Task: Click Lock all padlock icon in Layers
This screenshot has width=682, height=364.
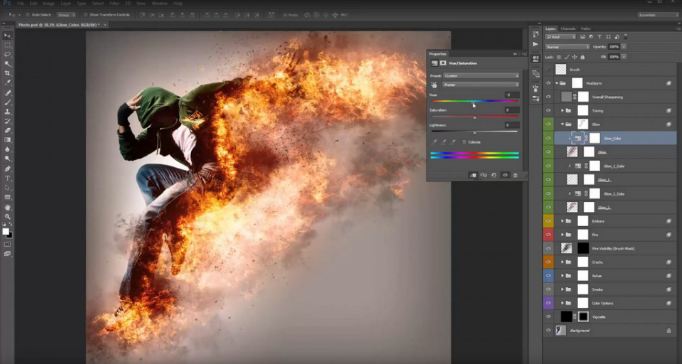Action: (583, 57)
